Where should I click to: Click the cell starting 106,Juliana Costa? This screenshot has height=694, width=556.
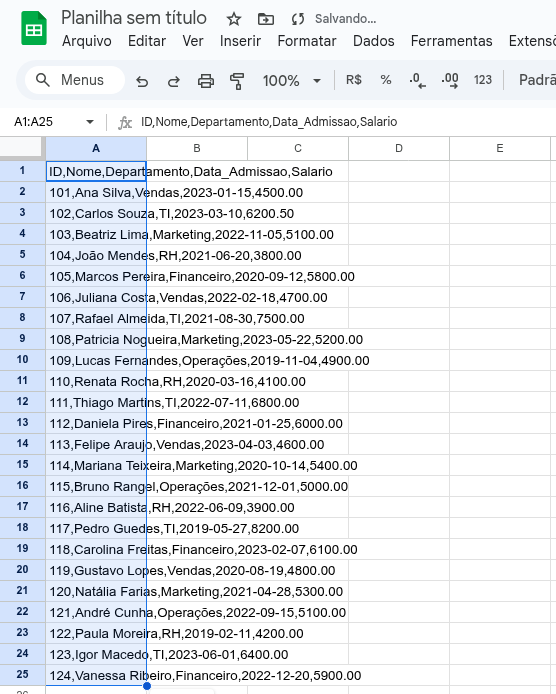coord(96,297)
